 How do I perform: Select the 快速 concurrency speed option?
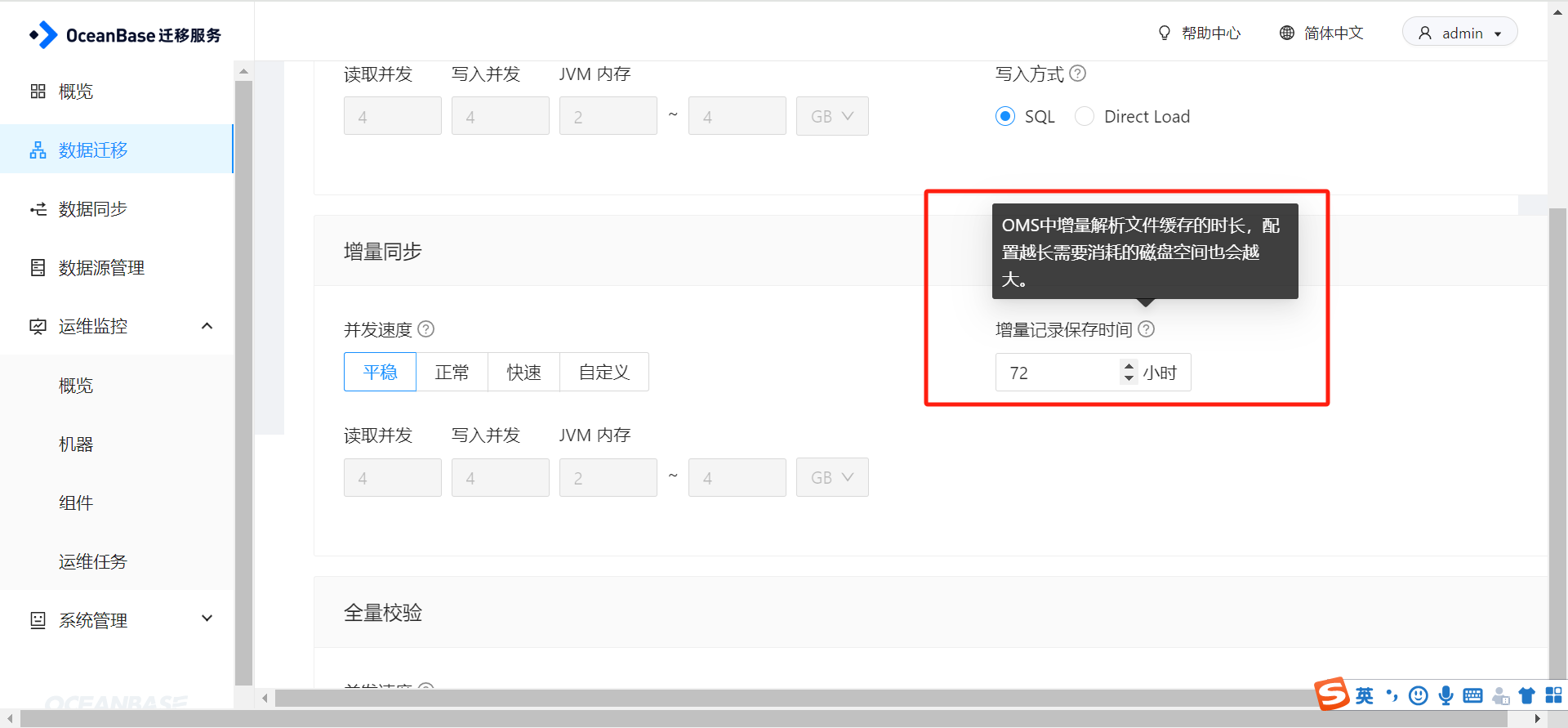pos(523,372)
